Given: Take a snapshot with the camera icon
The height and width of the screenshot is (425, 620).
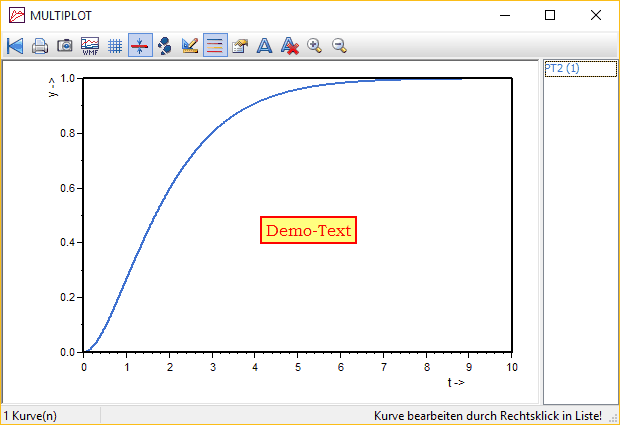Looking at the screenshot, I should (x=64, y=45).
